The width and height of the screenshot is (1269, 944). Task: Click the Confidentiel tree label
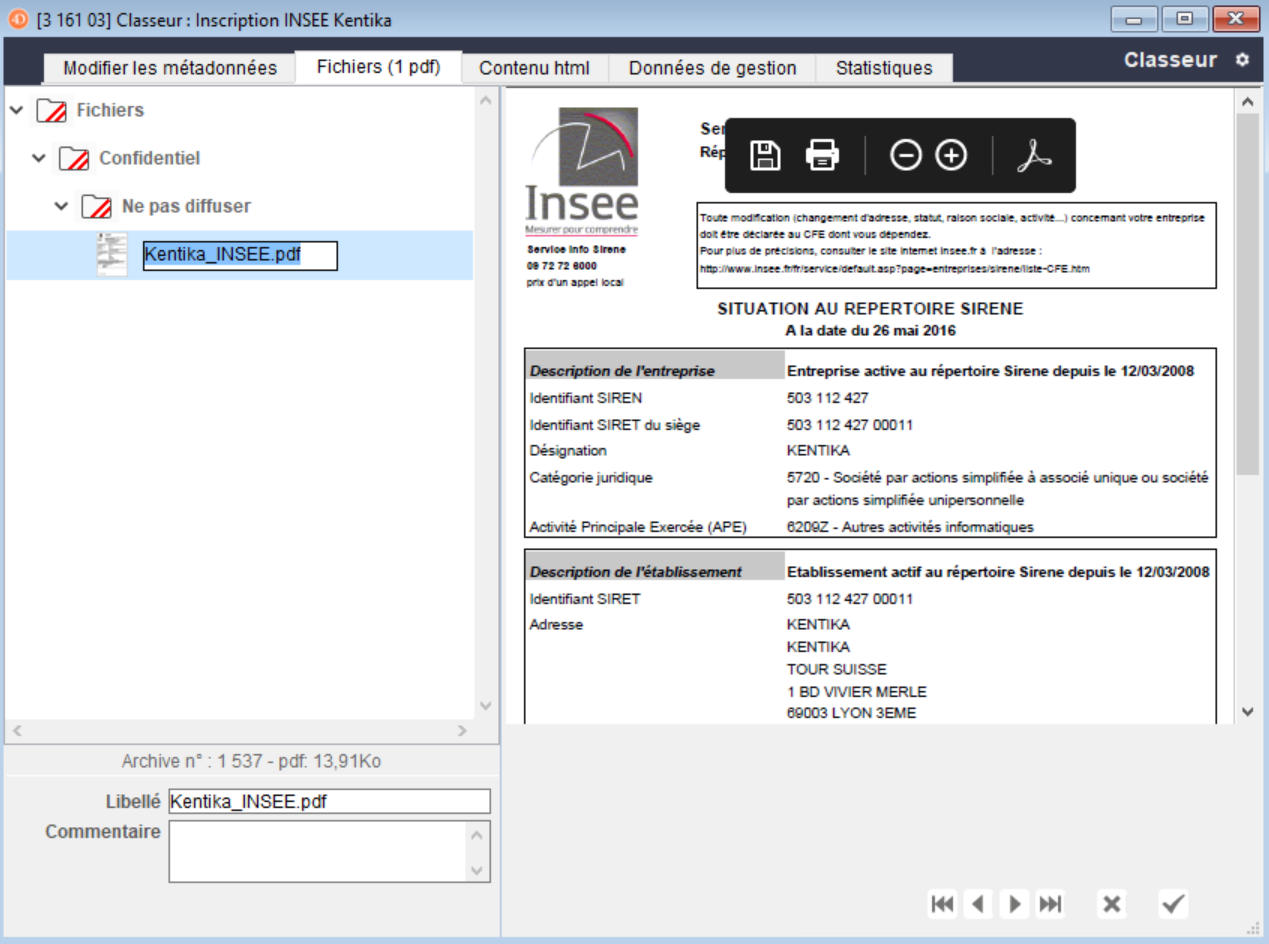tap(149, 158)
